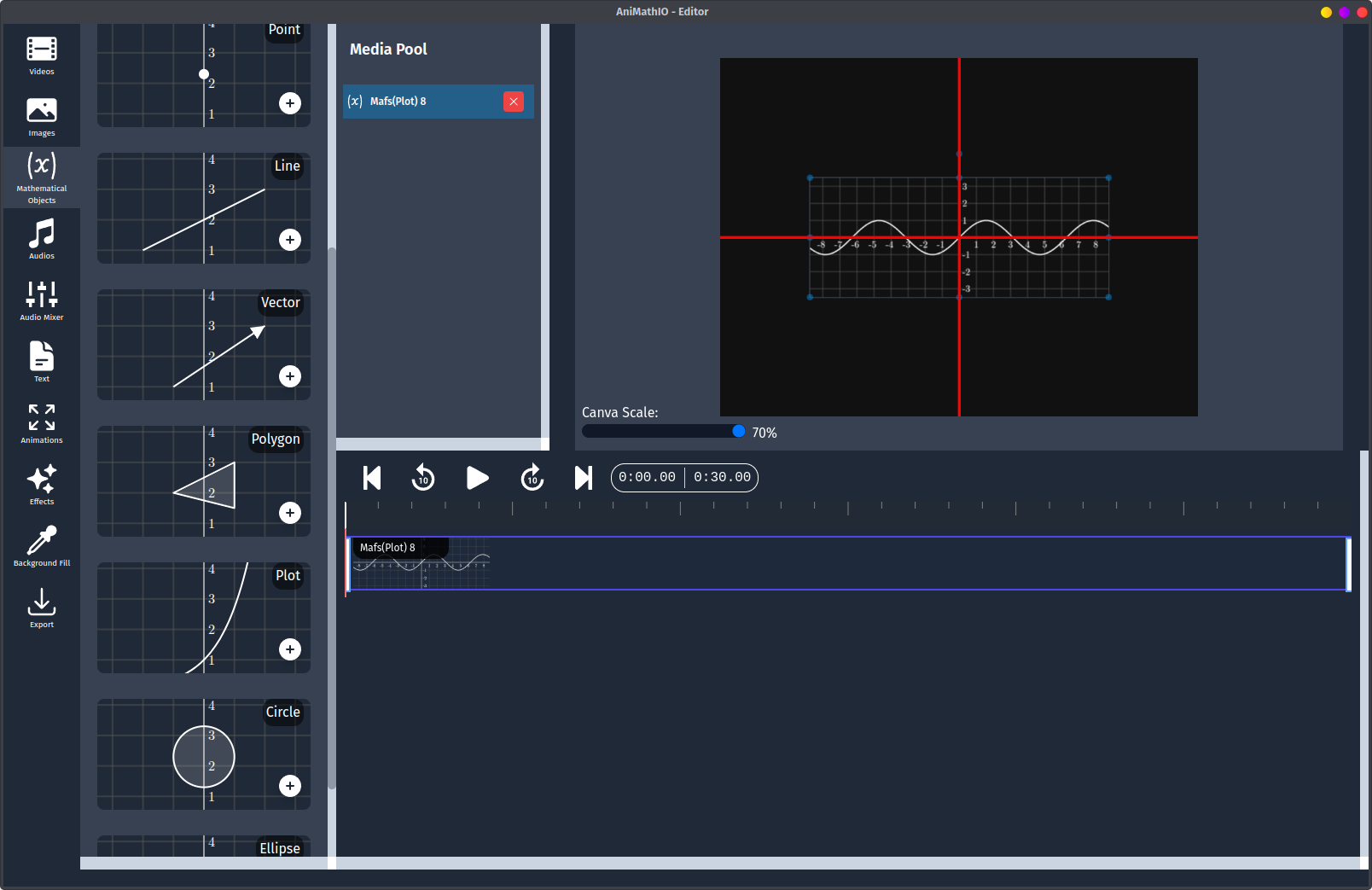Open the Animations panel
Viewport: 1372px width, 890px height.
(41, 424)
